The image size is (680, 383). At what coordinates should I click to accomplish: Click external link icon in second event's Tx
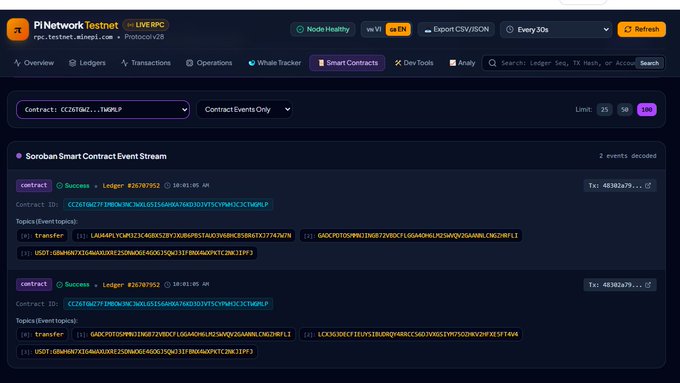click(648, 285)
